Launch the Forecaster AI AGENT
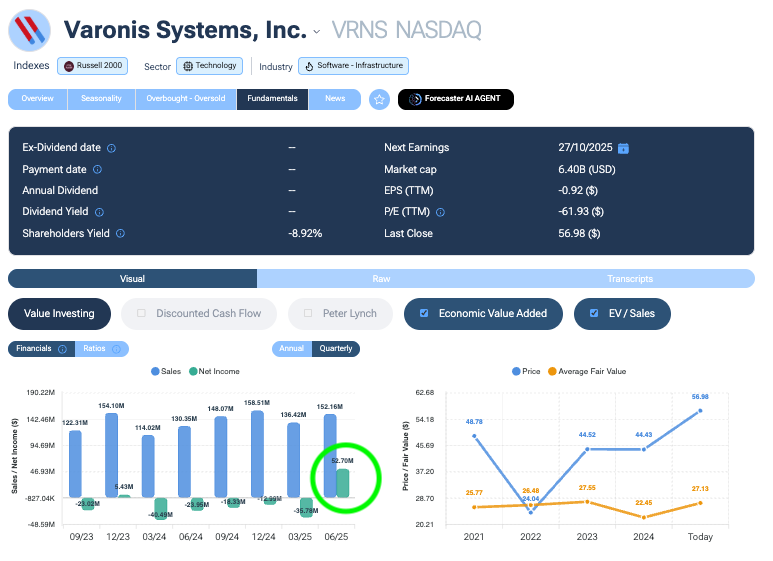 pyautogui.click(x=456, y=99)
